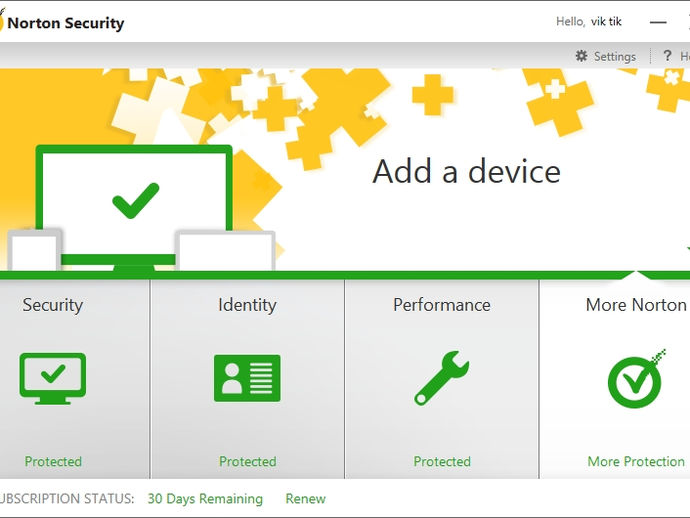Click the Norton logo in title bar
The width and height of the screenshot is (690, 518).
(x=1, y=21)
